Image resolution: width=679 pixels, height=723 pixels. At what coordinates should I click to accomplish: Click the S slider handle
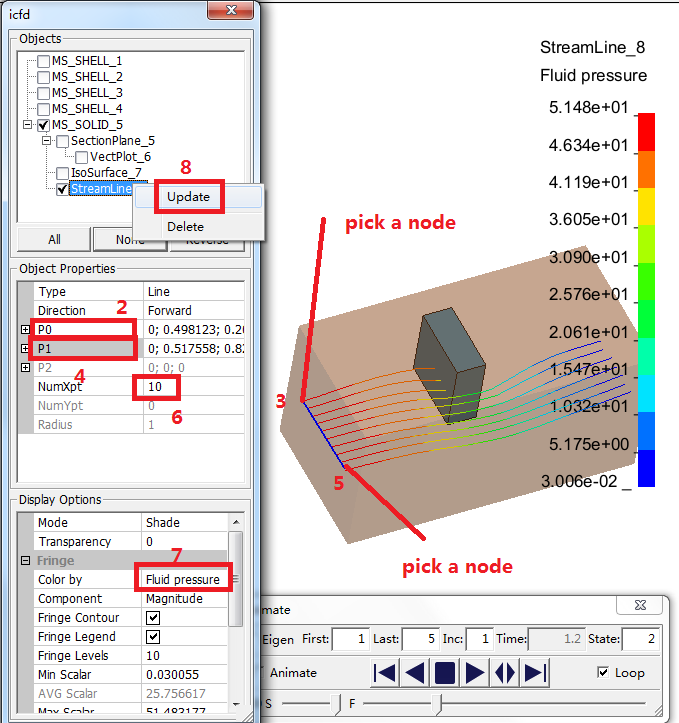pos(336,704)
